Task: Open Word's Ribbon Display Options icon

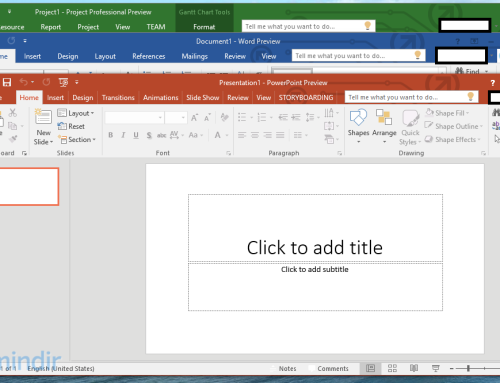Action: click(x=474, y=41)
